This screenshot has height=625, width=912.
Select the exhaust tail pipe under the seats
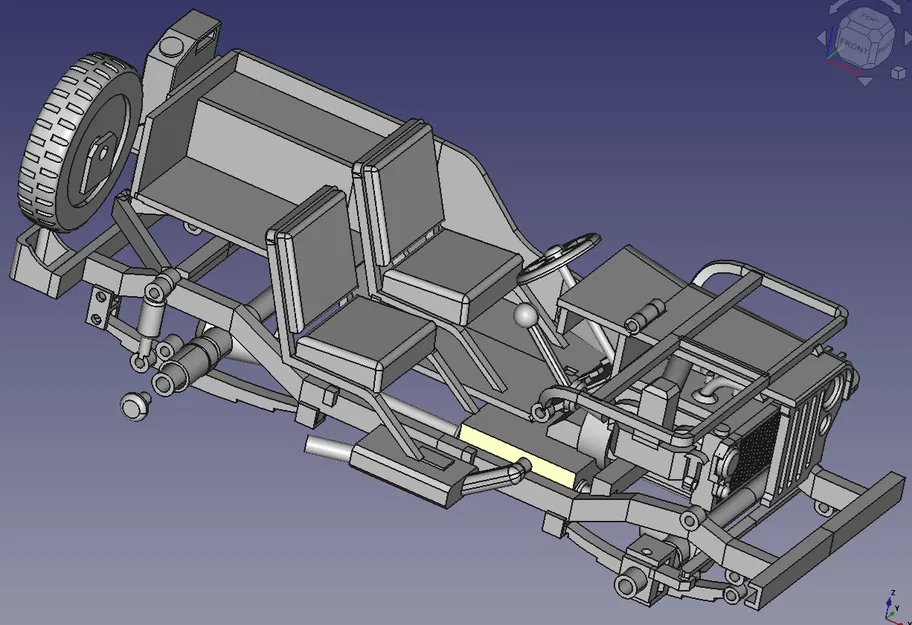click(x=329, y=448)
